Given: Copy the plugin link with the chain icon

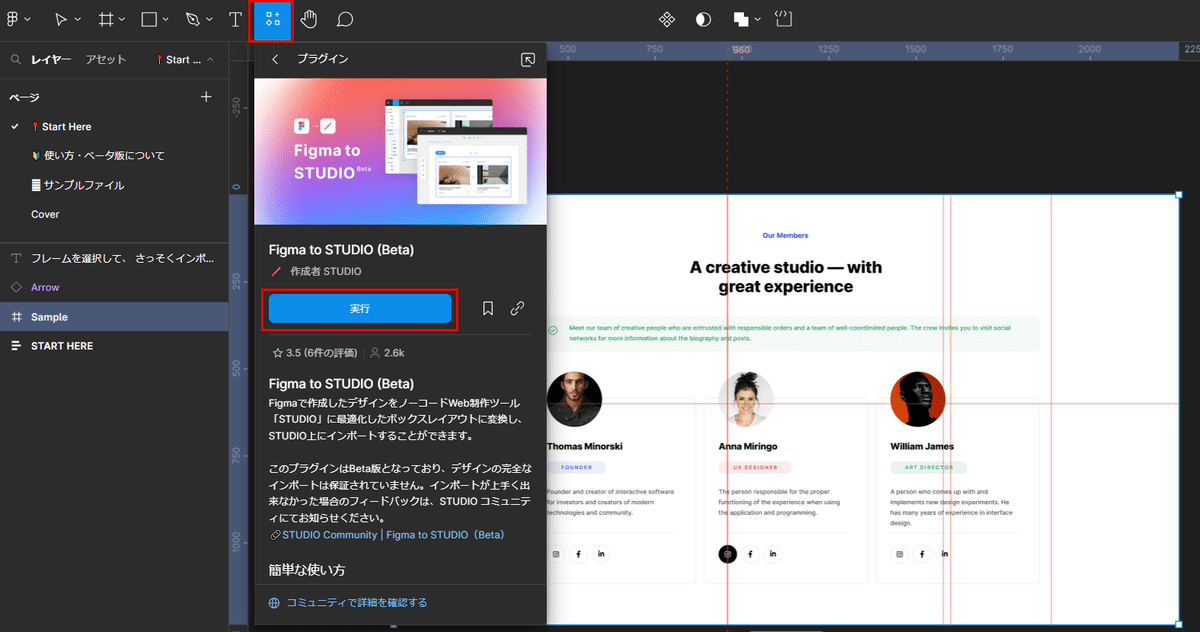Looking at the screenshot, I should click(517, 309).
